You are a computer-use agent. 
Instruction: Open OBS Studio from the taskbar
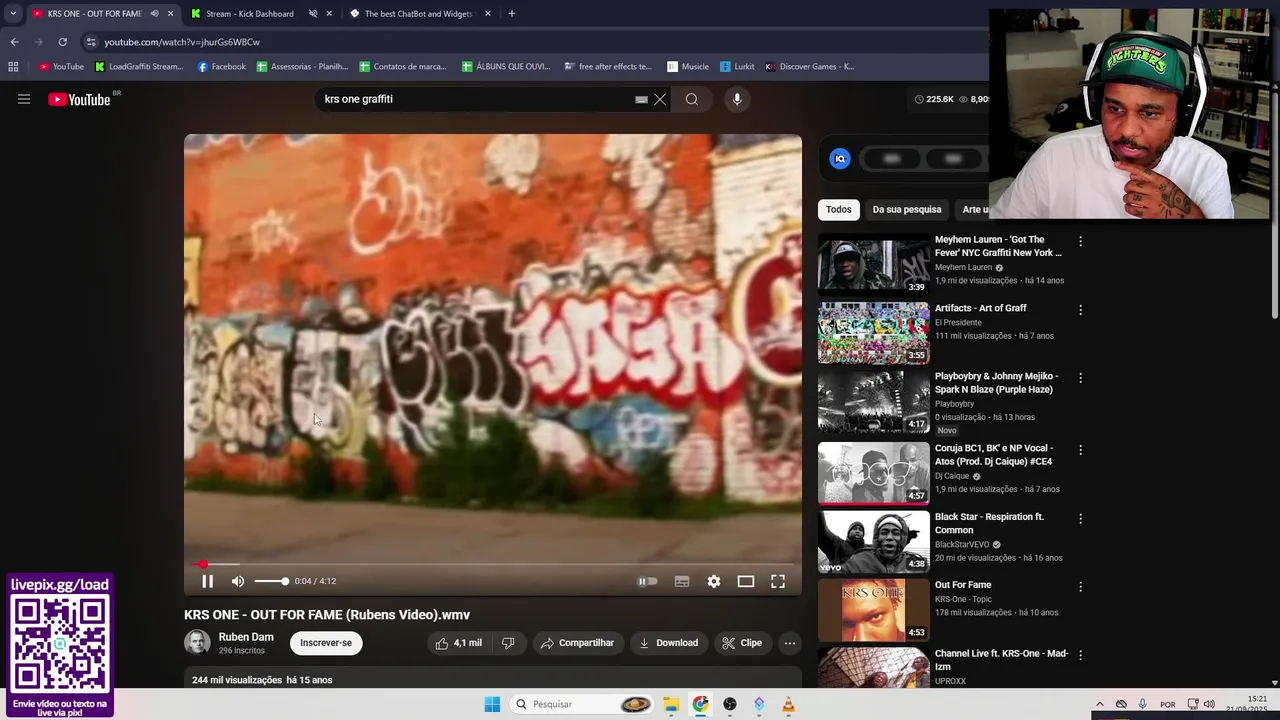pyautogui.click(x=730, y=705)
